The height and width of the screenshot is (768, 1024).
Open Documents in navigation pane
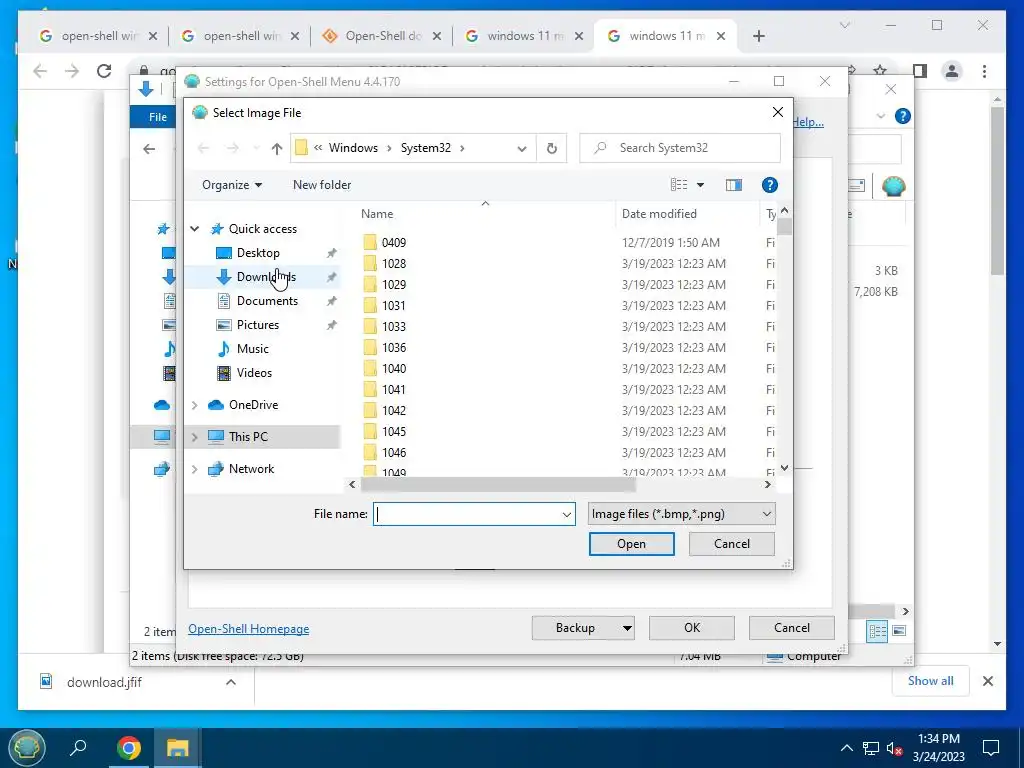tap(267, 301)
